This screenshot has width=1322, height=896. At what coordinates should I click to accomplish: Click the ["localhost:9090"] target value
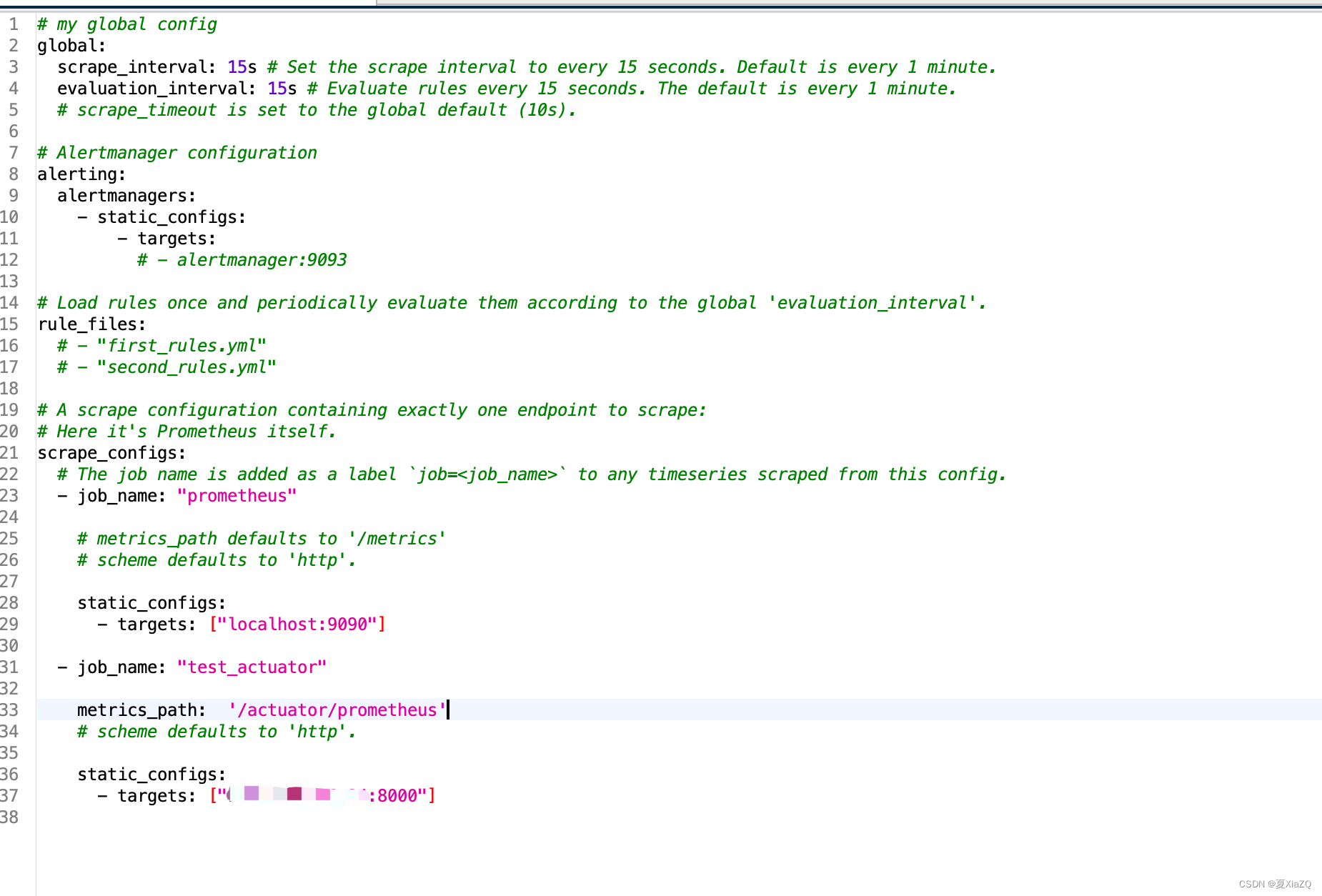297,624
